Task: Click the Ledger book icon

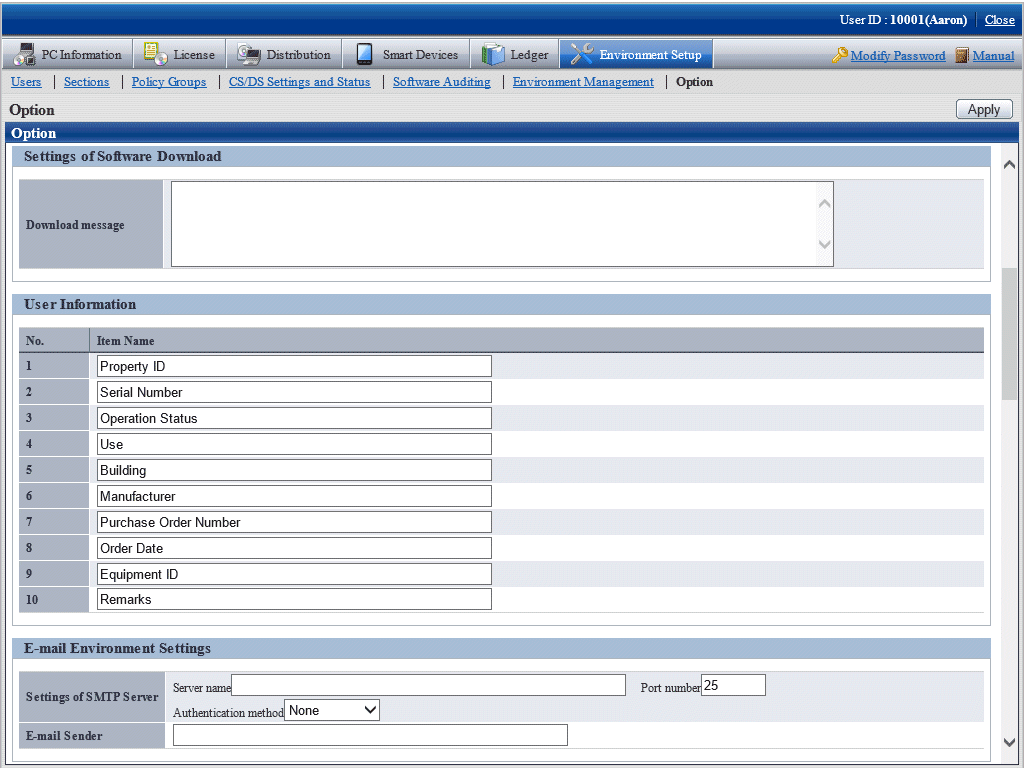Action: click(x=493, y=55)
